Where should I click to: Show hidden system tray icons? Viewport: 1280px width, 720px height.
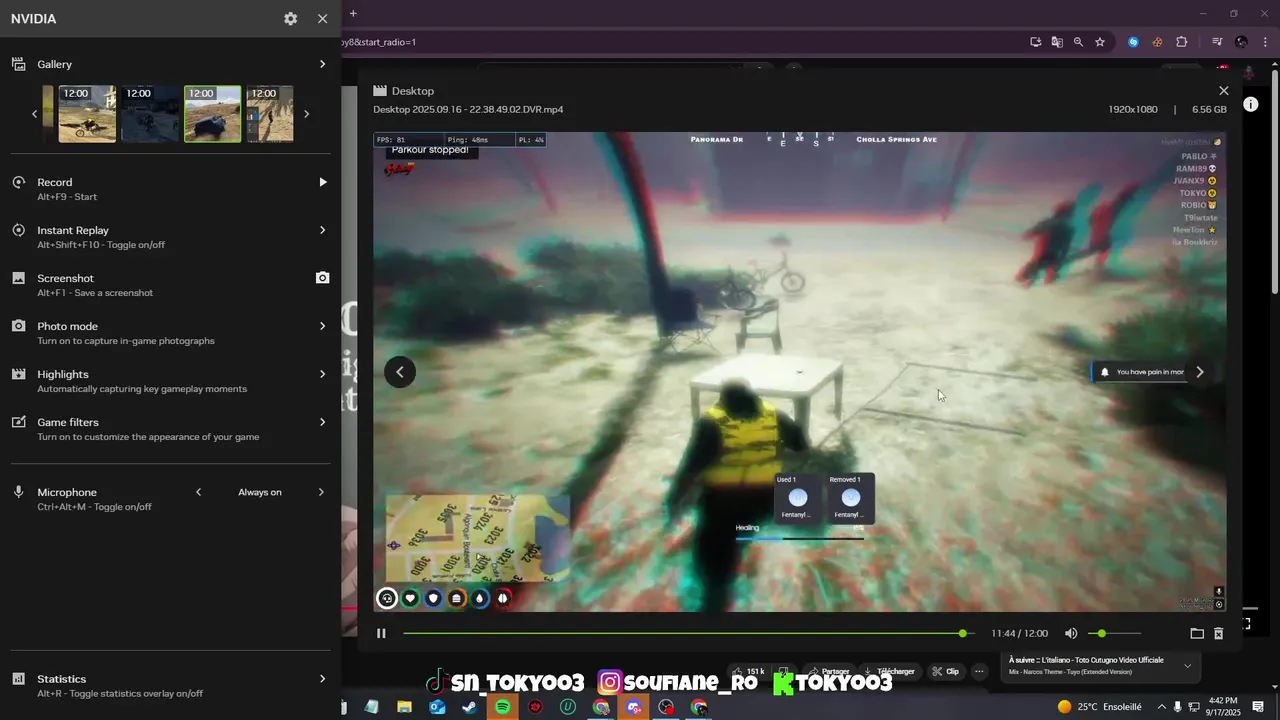pyautogui.click(x=1162, y=707)
